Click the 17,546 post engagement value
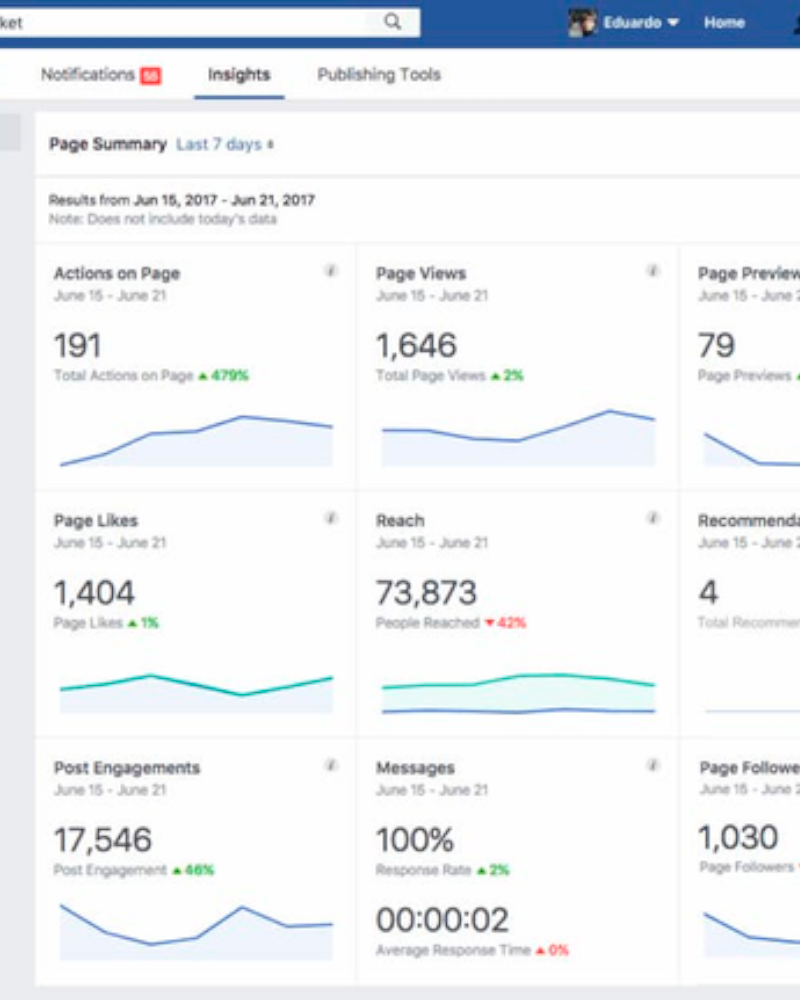800x1000 pixels. pos(103,839)
